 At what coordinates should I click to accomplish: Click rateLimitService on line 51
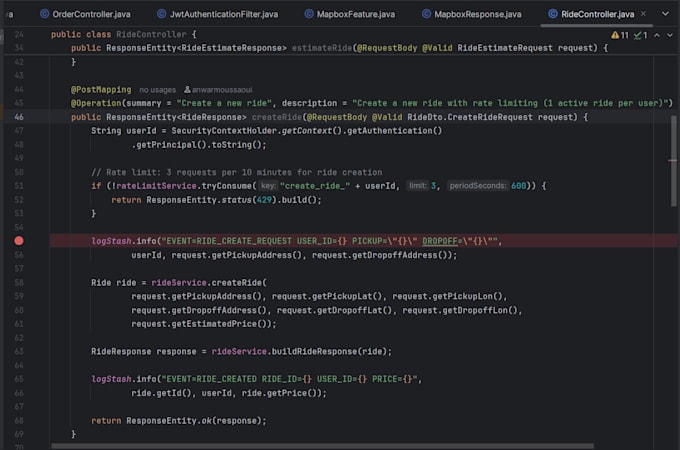[x=156, y=186]
